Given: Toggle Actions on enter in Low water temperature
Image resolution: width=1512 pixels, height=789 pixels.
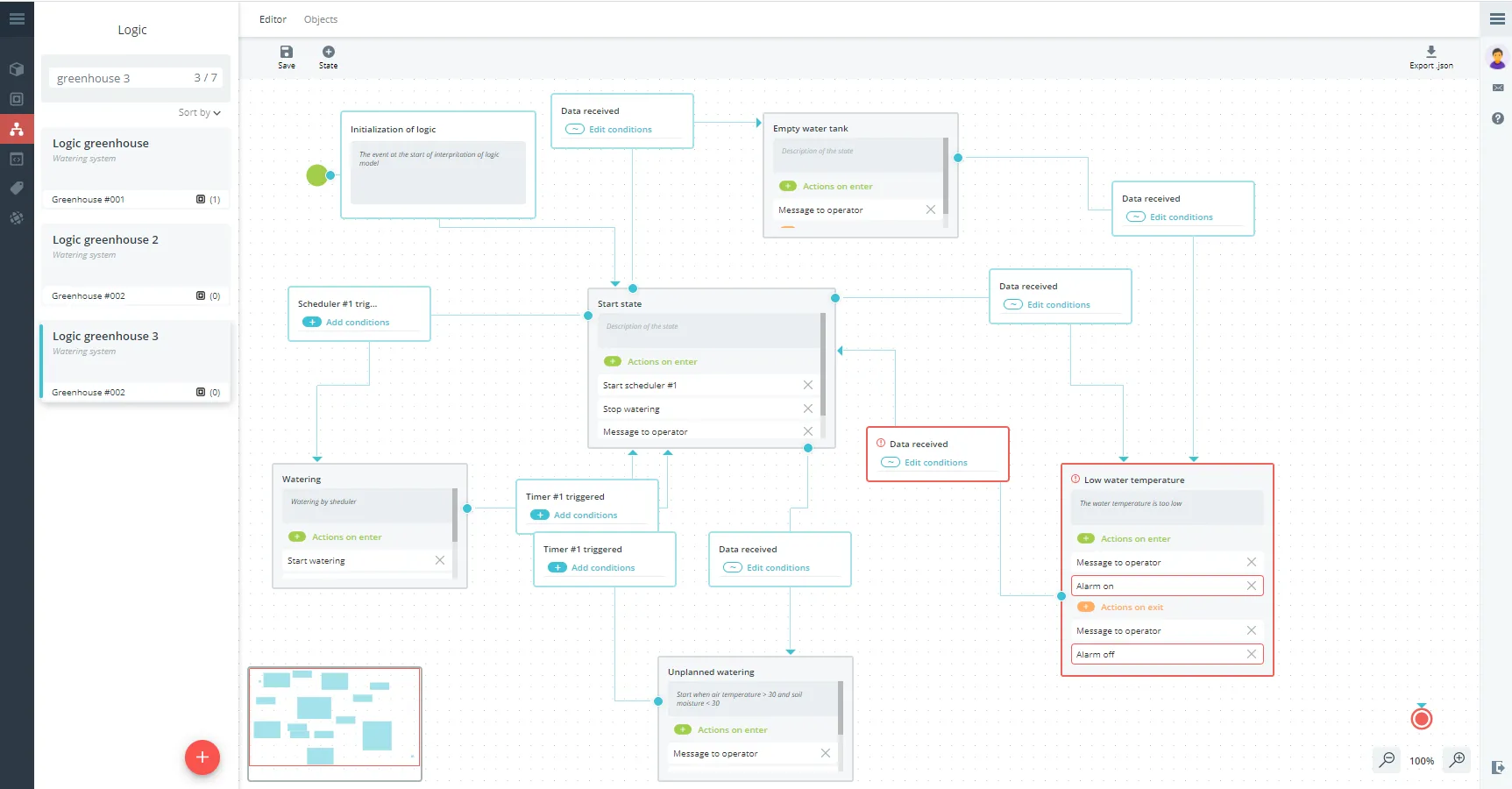Looking at the screenshot, I should pos(1086,538).
